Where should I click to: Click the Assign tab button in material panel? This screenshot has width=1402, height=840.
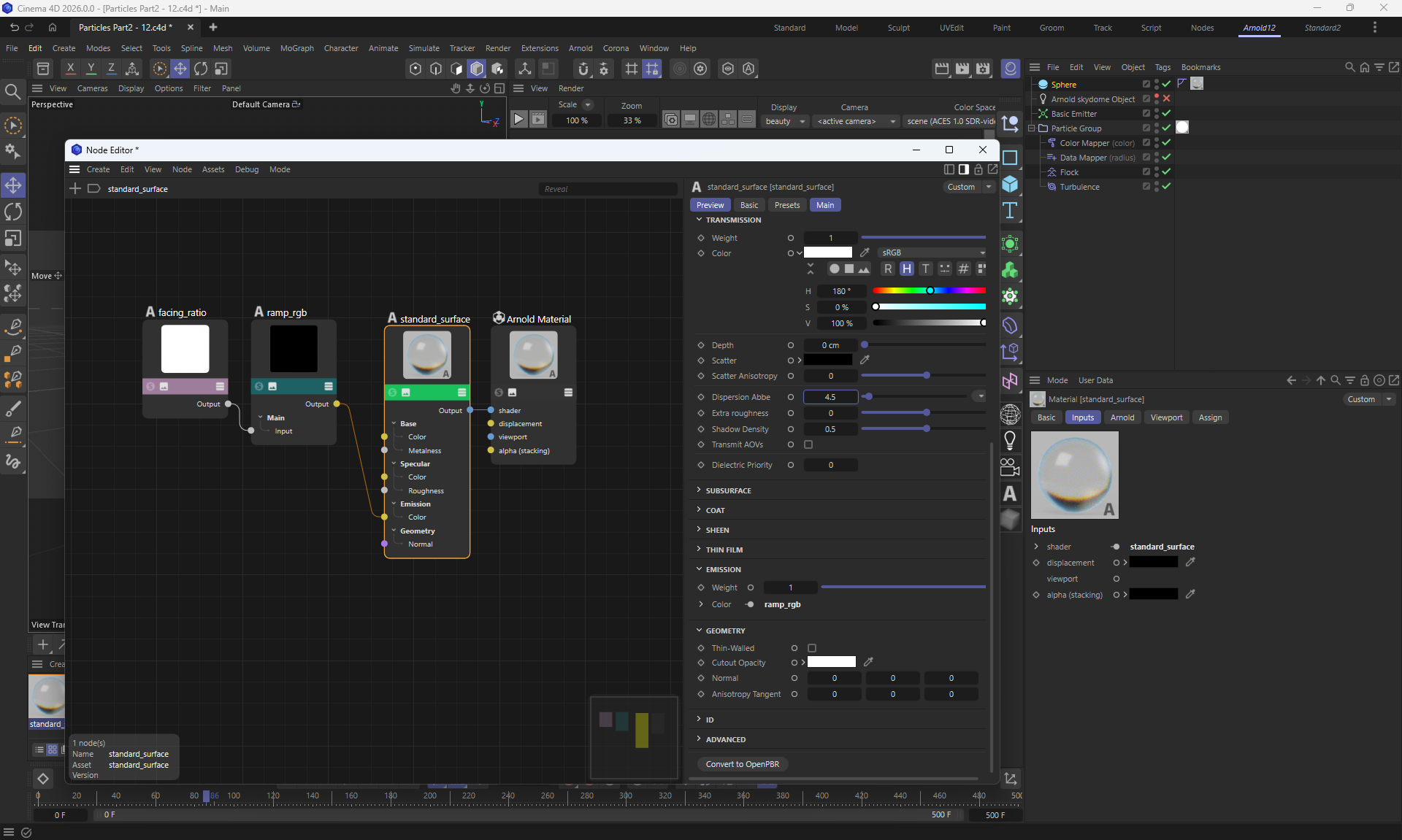coord(1209,417)
